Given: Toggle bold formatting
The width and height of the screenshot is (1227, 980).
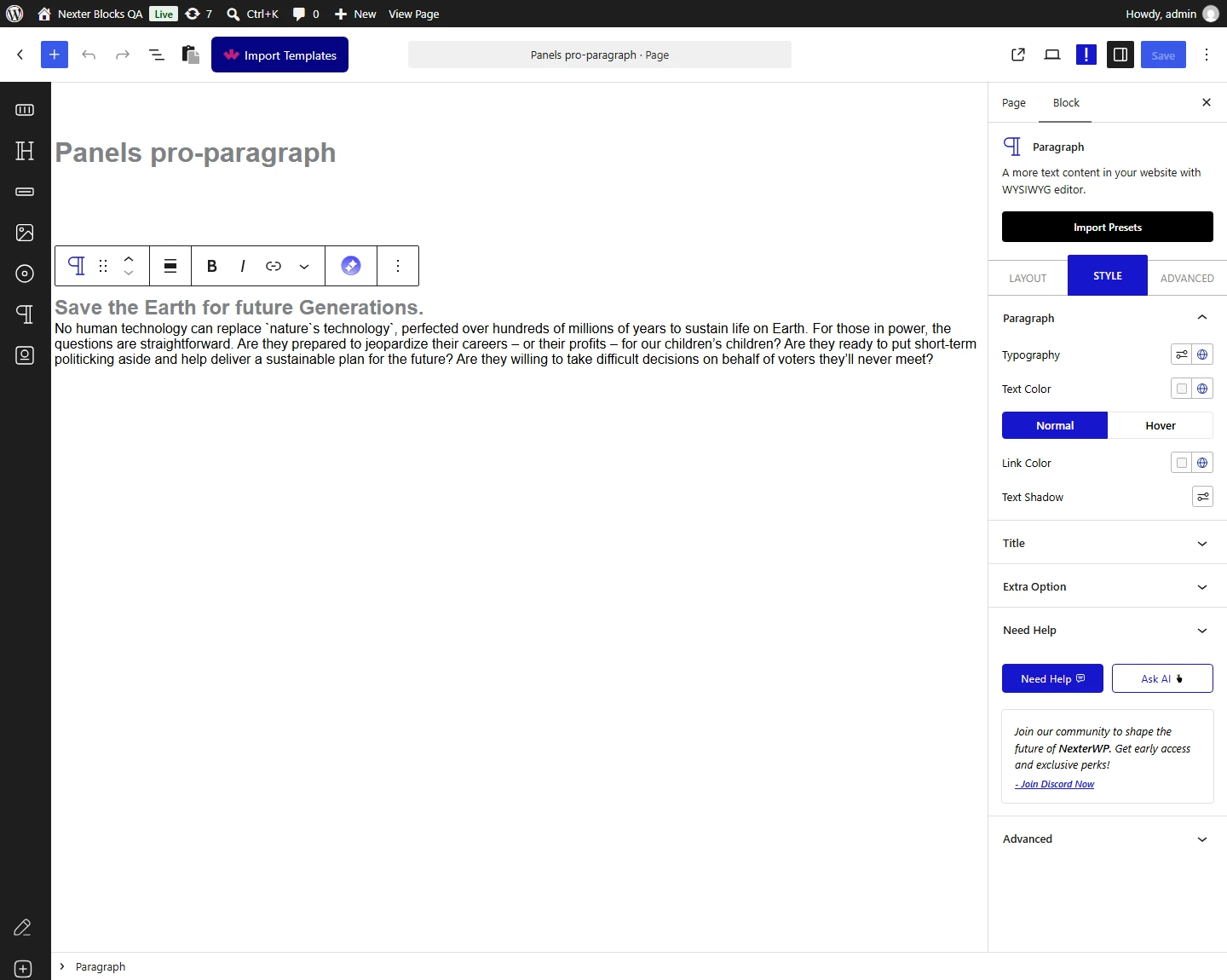Looking at the screenshot, I should (x=212, y=266).
